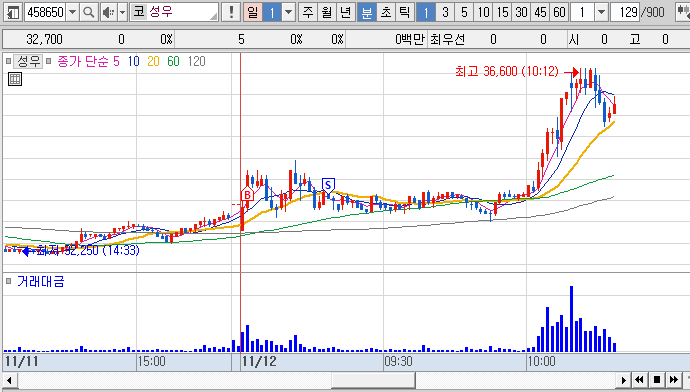Viewport: 690px width, 392px height.
Task: Toggle the 분 minute chart period
Action: point(367,12)
